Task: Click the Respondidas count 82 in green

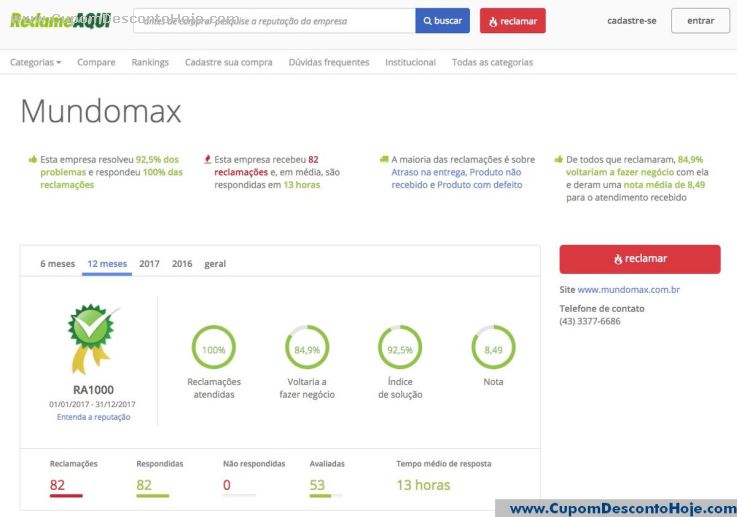Action: pos(144,485)
